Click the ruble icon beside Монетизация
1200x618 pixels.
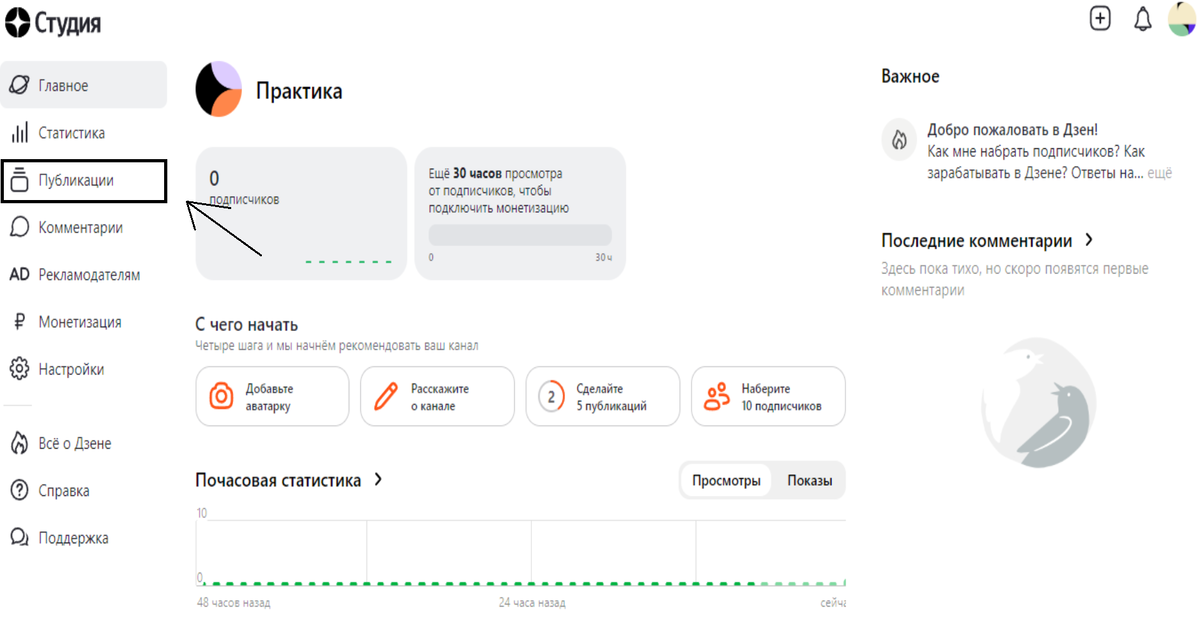[x=19, y=322]
